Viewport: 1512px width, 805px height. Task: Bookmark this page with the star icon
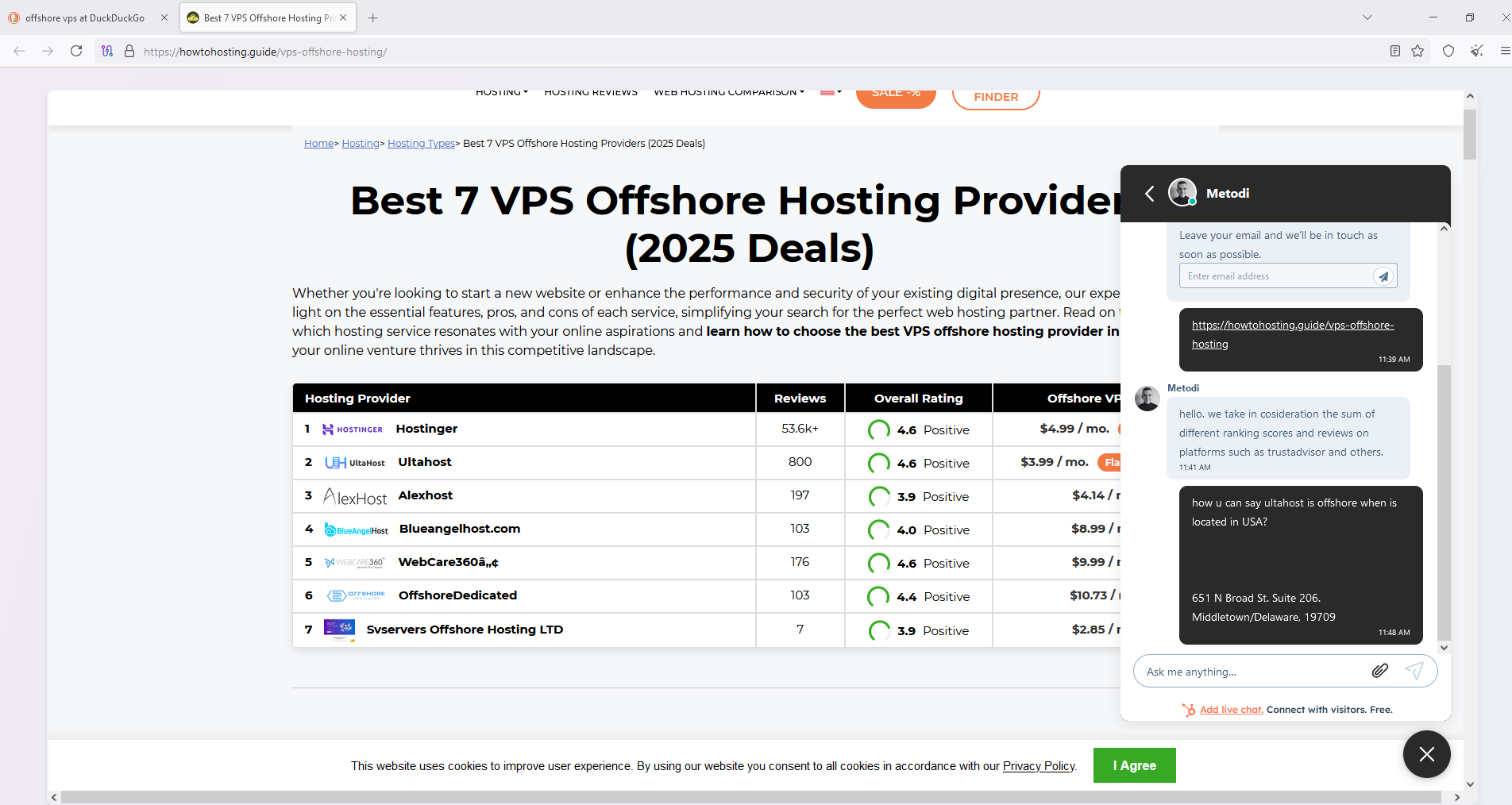tap(1417, 51)
